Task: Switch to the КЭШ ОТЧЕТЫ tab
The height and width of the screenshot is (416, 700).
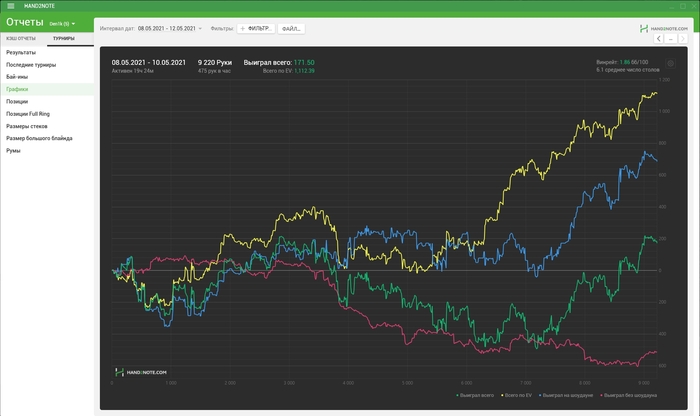Action: (21, 38)
